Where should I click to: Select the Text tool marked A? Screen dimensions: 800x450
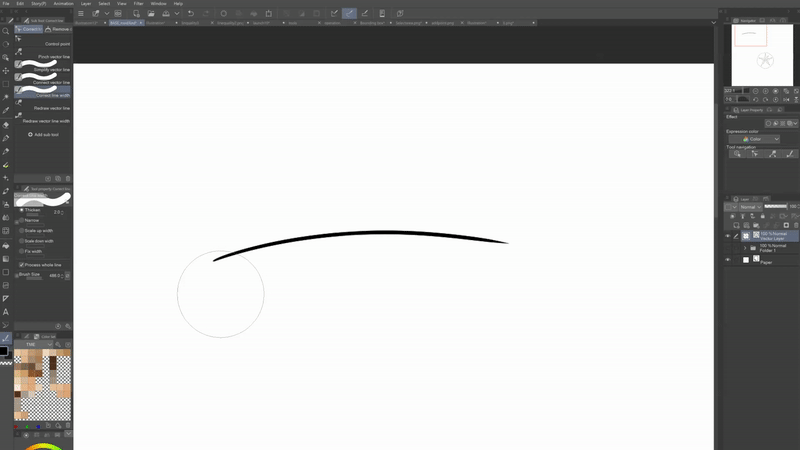click(6, 312)
